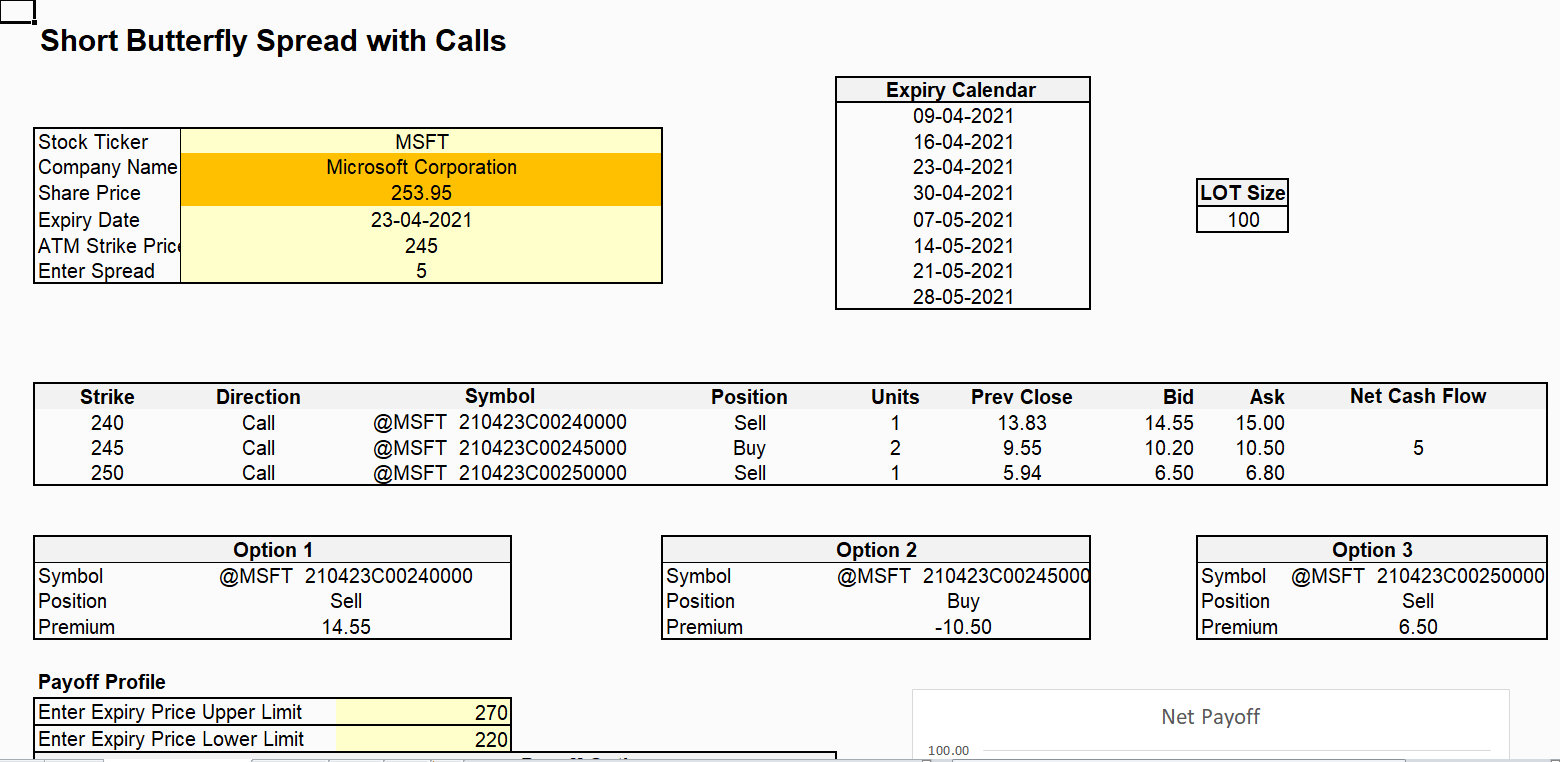Click the LOT Size value 100

(1243, 220)
